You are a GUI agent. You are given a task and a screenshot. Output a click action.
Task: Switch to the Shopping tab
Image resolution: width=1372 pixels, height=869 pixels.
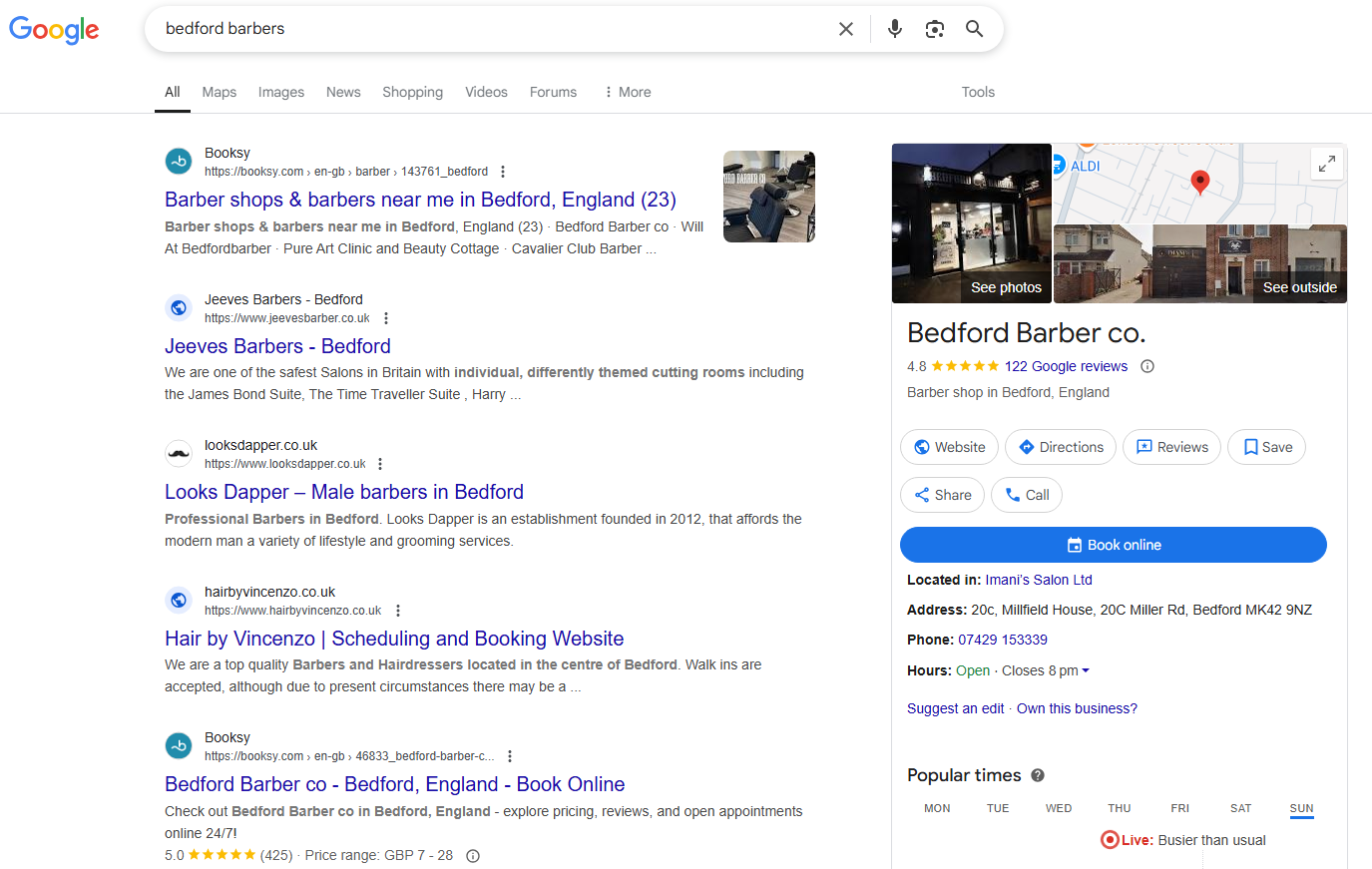click(x=412, y=92)
